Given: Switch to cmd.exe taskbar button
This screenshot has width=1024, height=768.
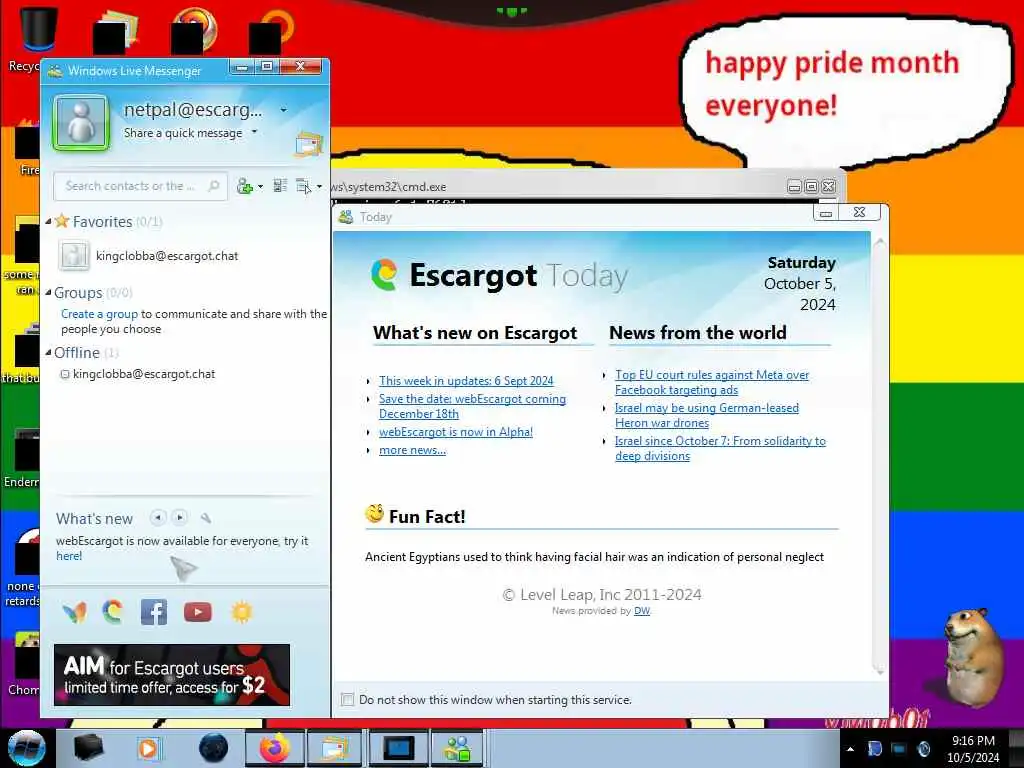Looking at the screenshot, I should click(398, 748).
